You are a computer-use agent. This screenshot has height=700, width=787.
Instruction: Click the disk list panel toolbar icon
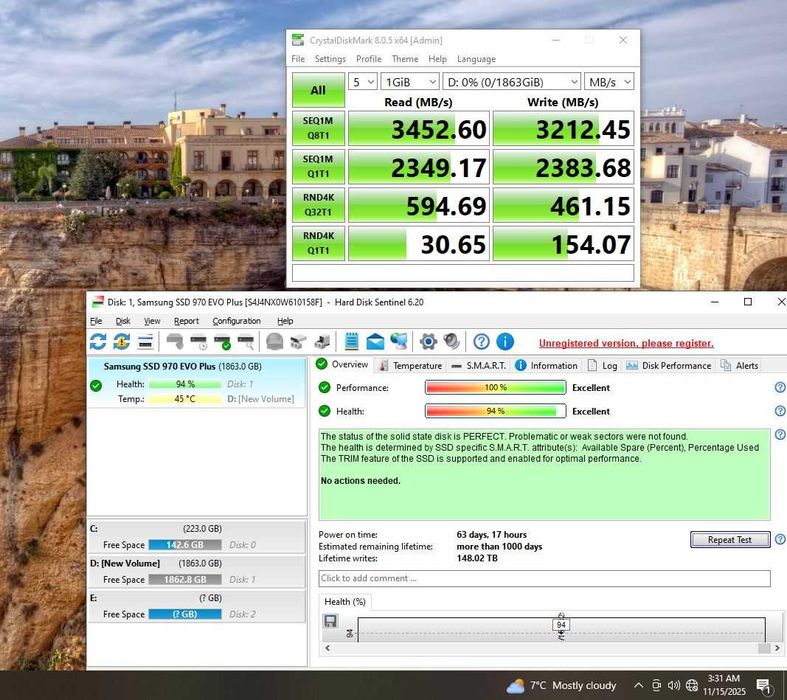pos(146,342)
